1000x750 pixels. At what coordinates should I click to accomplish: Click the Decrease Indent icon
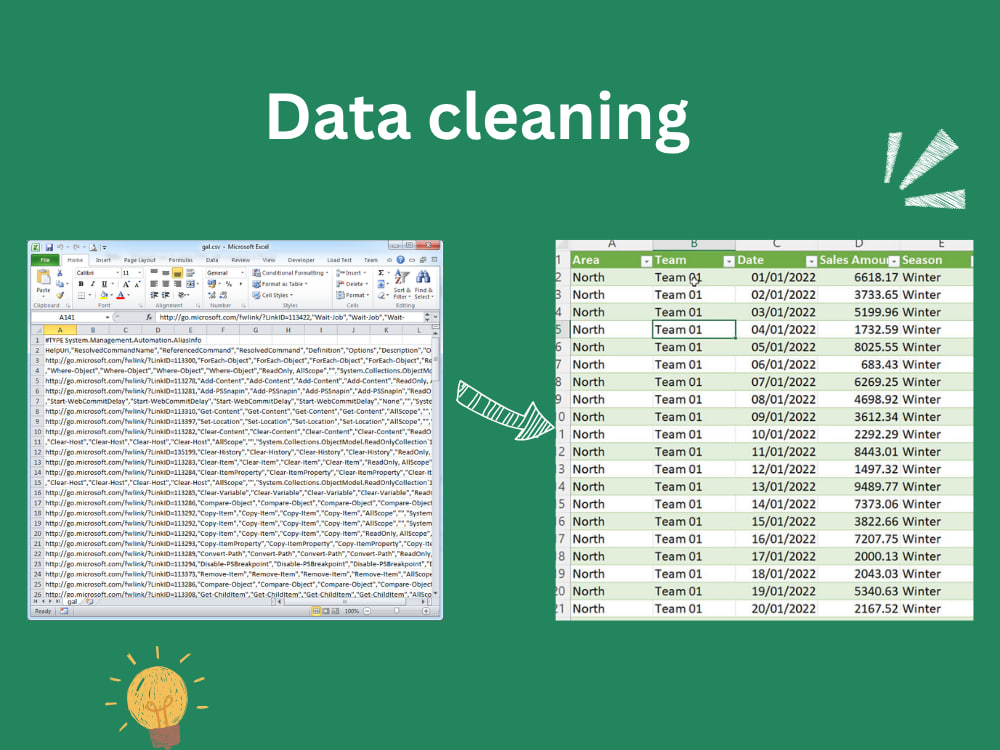click(154, 295)
